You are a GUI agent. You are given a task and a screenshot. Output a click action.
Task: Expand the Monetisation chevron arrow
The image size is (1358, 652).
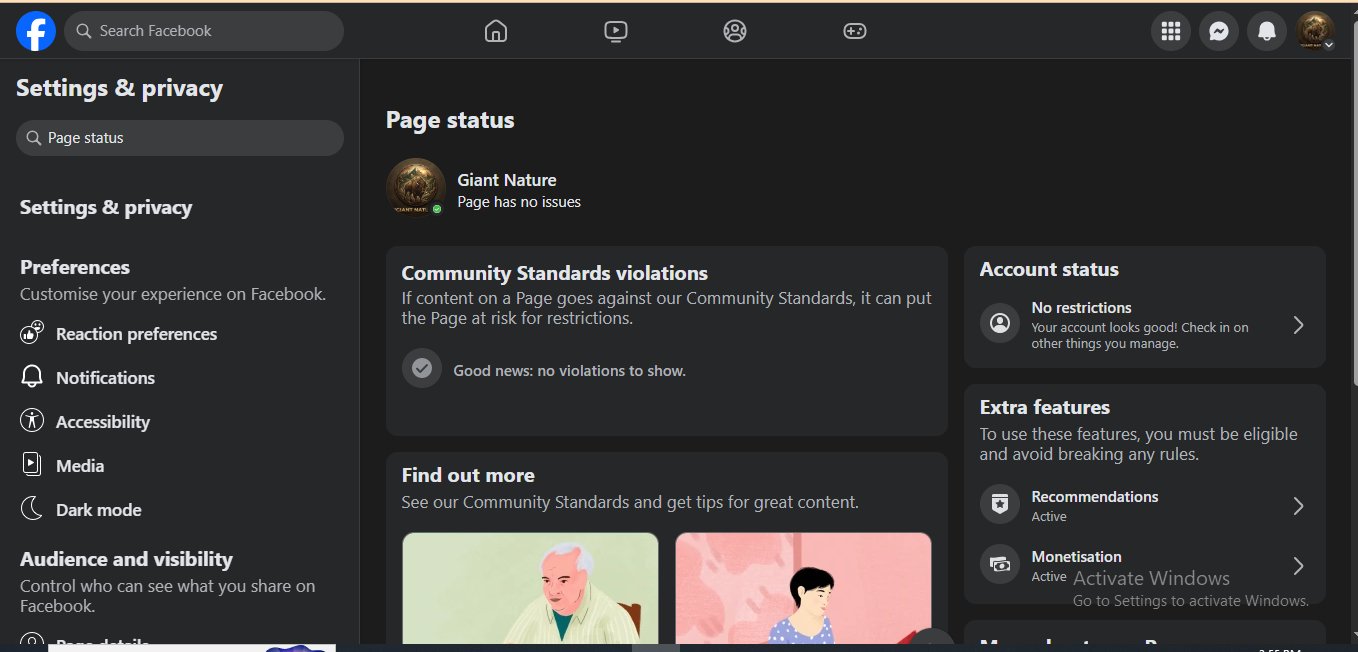(1298, 566)
